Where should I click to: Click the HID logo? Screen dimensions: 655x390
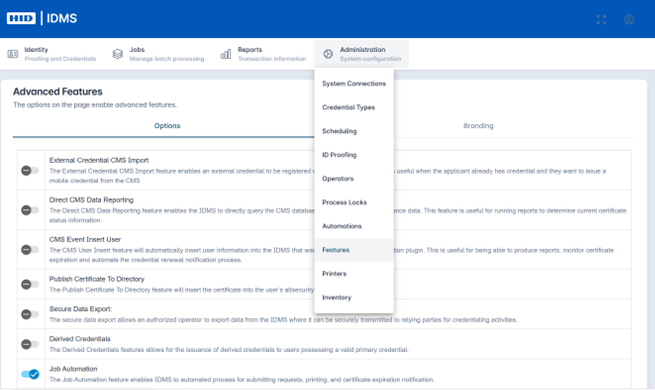point(21,18)
